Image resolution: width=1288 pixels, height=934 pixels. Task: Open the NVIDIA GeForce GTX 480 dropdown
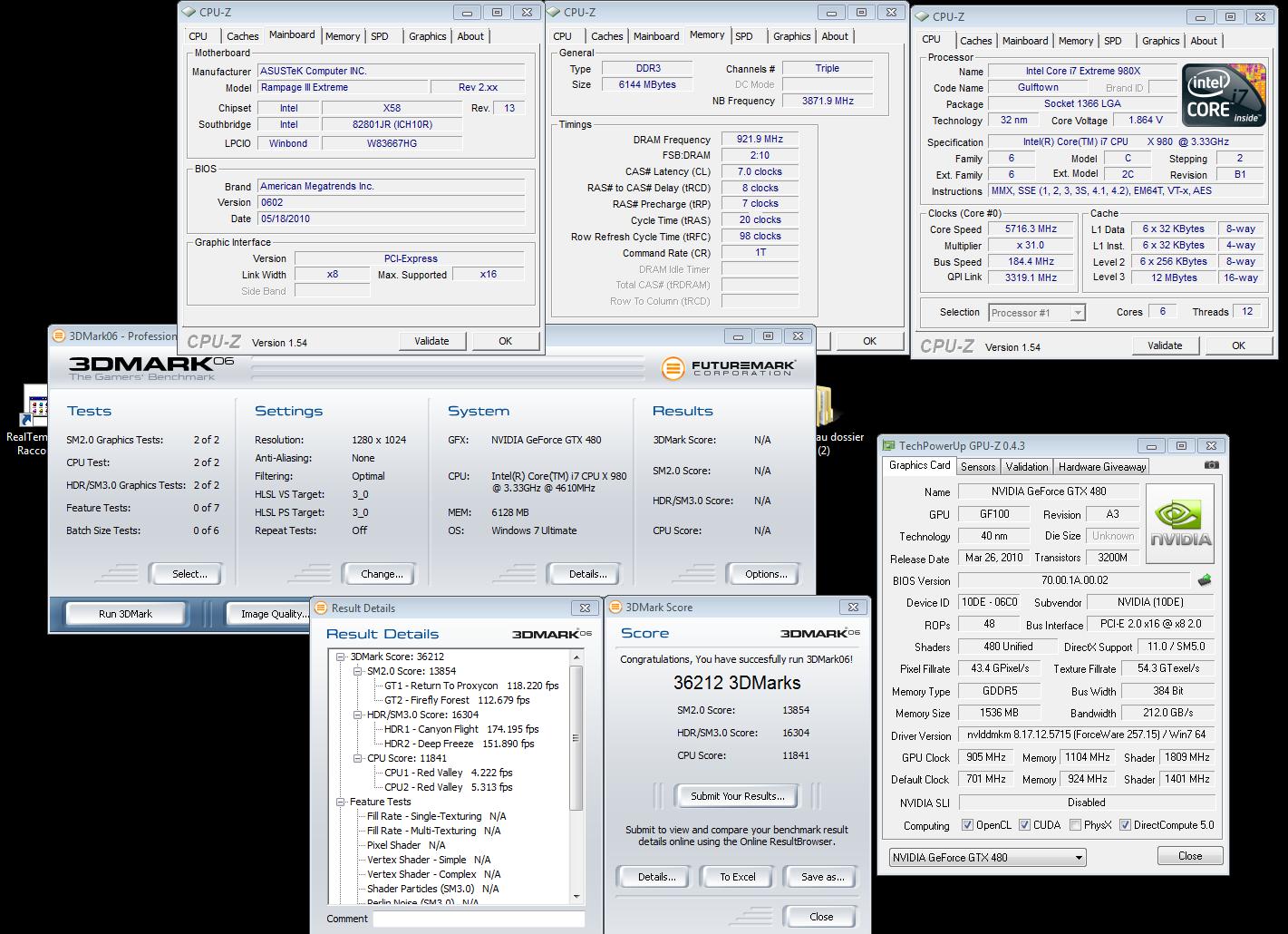[986, 857]
